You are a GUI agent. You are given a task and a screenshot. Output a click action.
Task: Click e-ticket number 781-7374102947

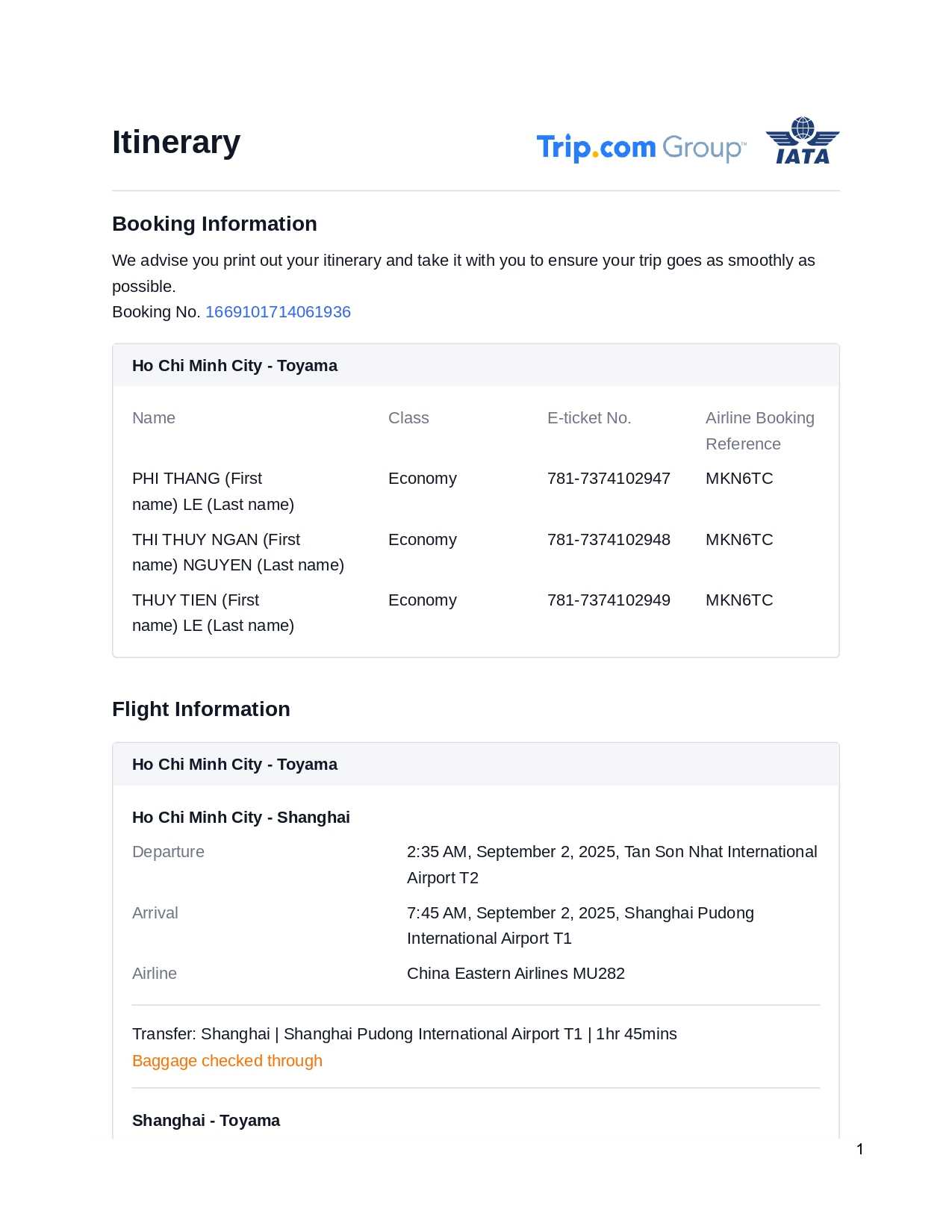[609, 479]
